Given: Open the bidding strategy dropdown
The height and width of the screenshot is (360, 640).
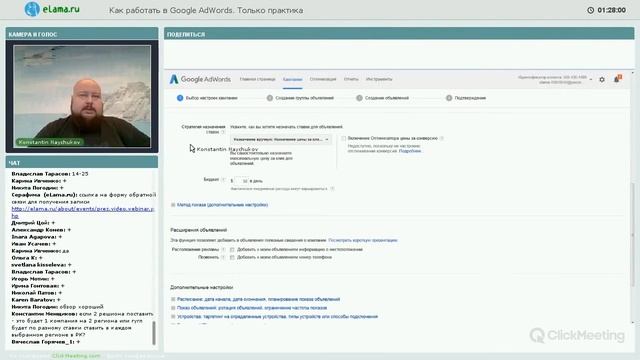Looking at the screenshot, I should [x=281, y=140].
